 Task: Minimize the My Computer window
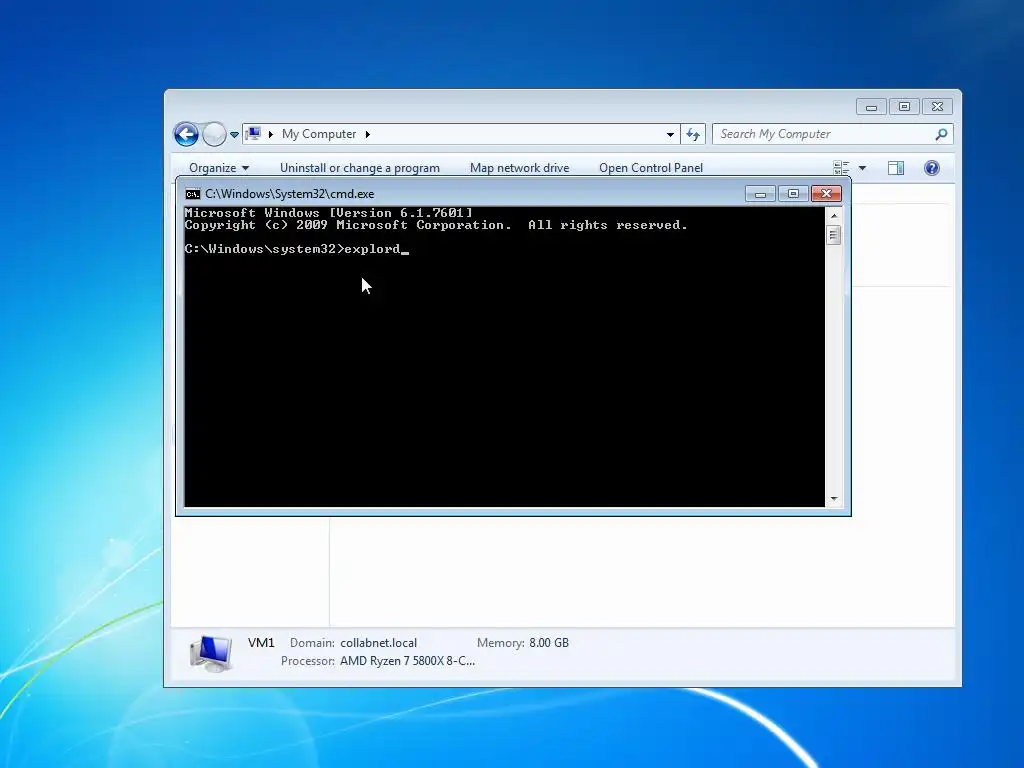tap(871, 107)
